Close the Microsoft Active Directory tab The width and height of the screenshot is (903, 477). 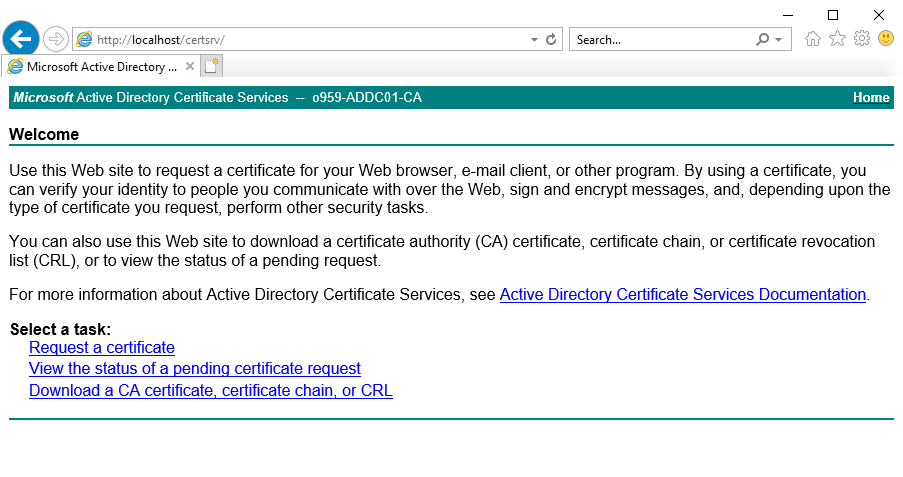(189, 66)
